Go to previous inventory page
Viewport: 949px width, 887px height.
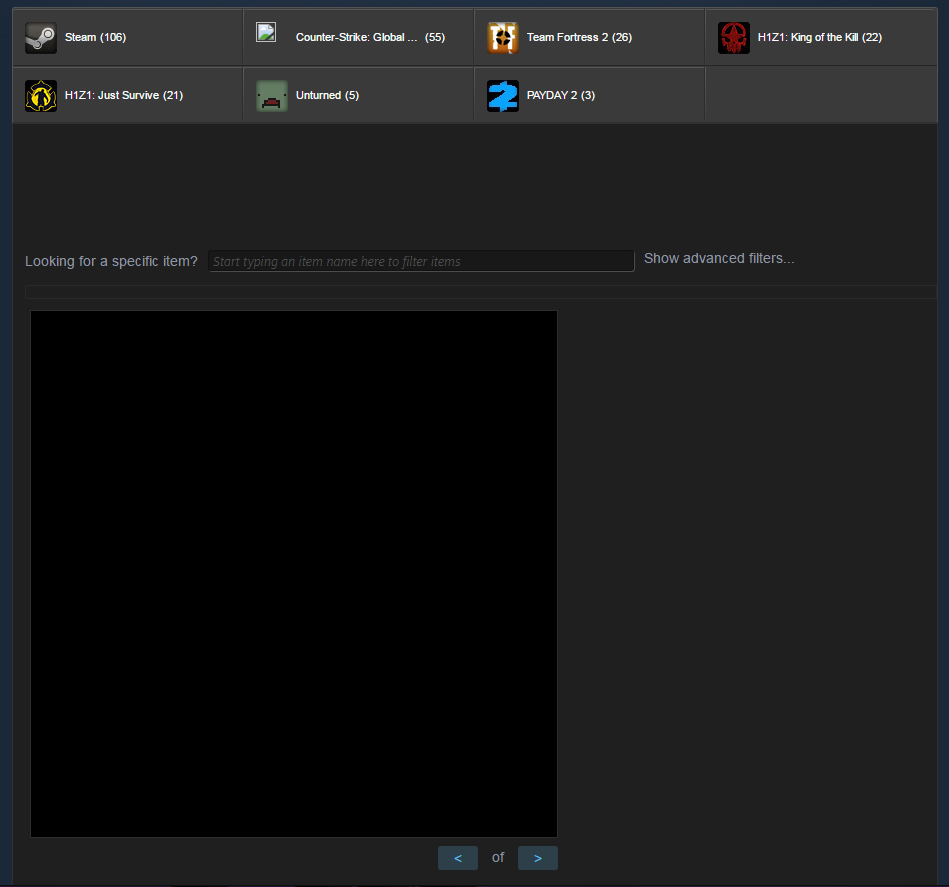point(458,858)
